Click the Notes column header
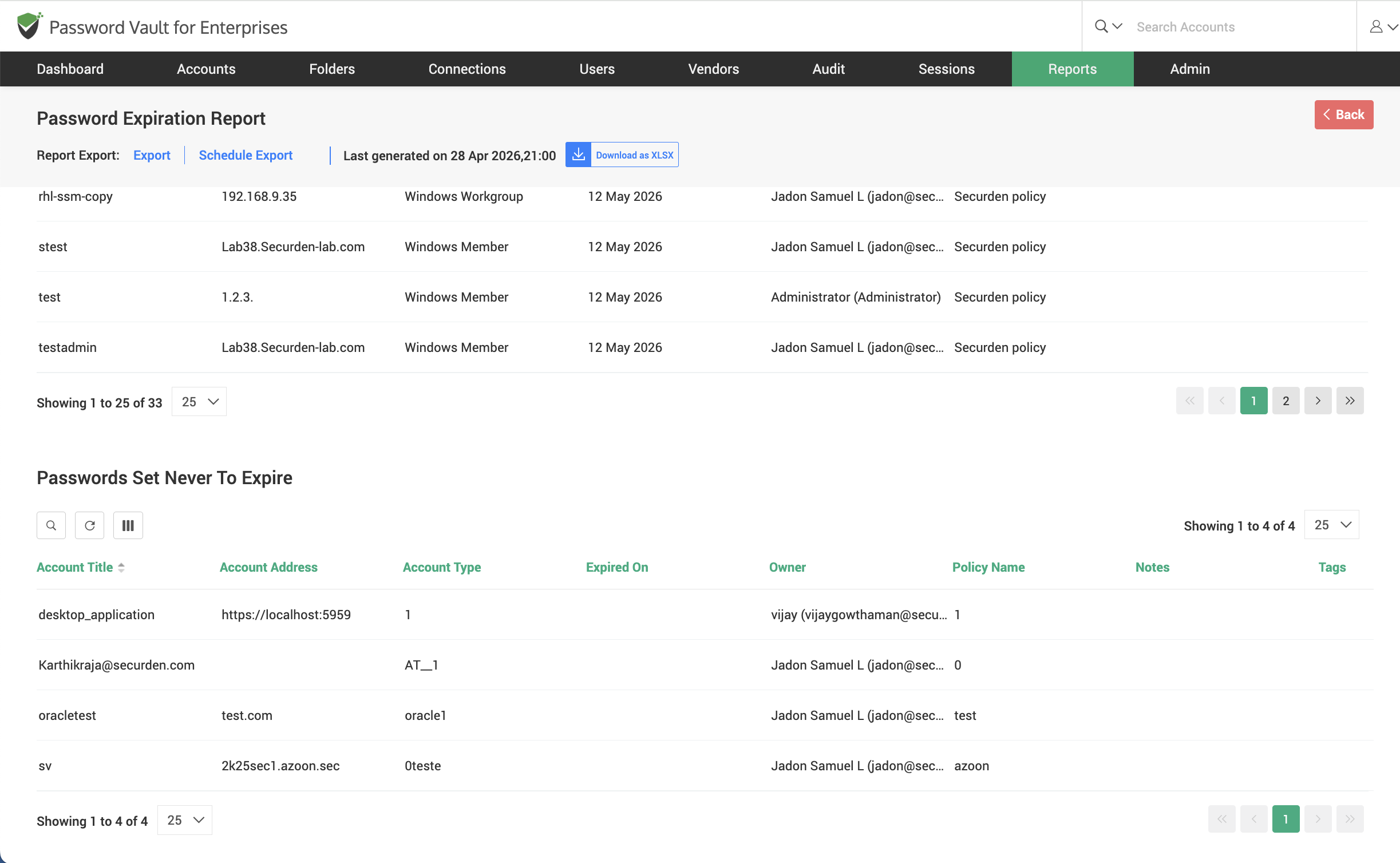 point(1152,567)
